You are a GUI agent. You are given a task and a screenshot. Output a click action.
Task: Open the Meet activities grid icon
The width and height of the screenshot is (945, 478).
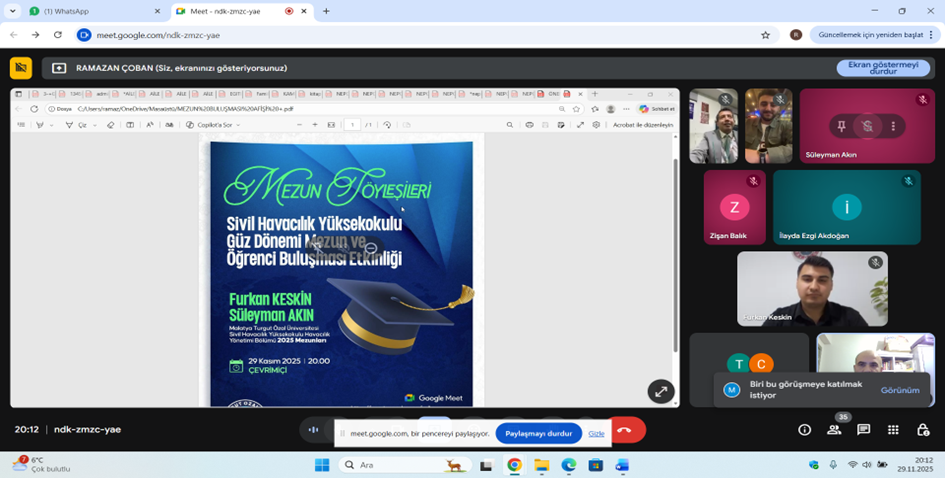(893, 430)
